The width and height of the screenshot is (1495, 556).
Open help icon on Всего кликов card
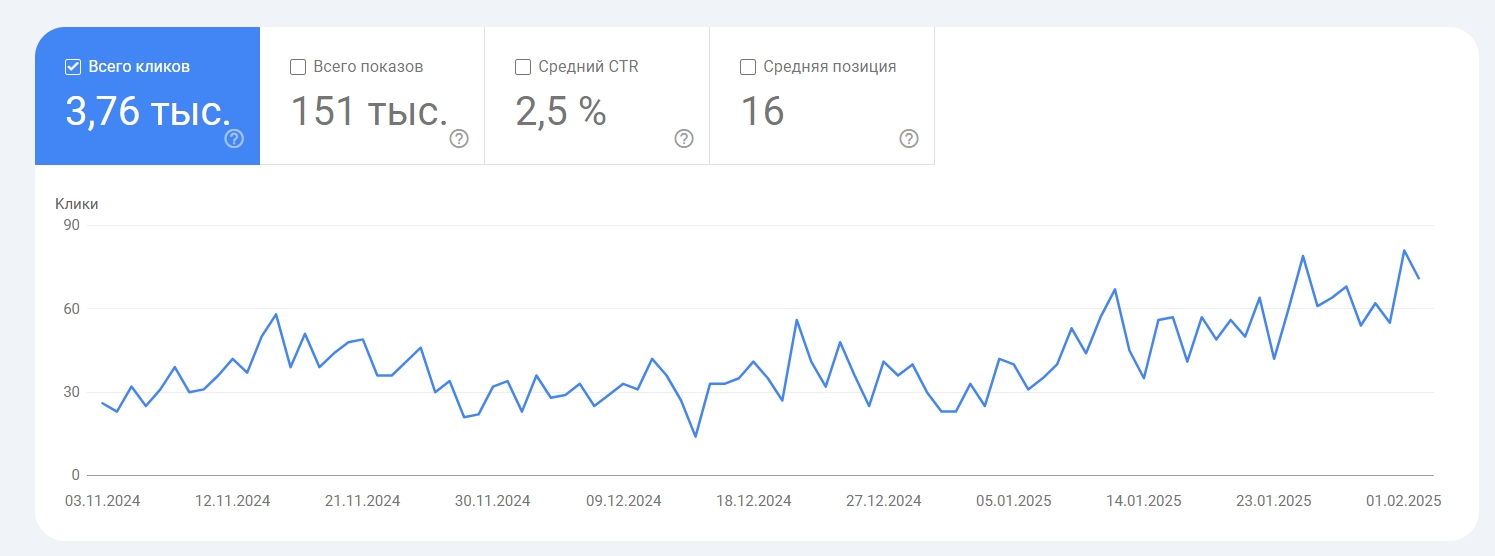click(x=234, y=138)
